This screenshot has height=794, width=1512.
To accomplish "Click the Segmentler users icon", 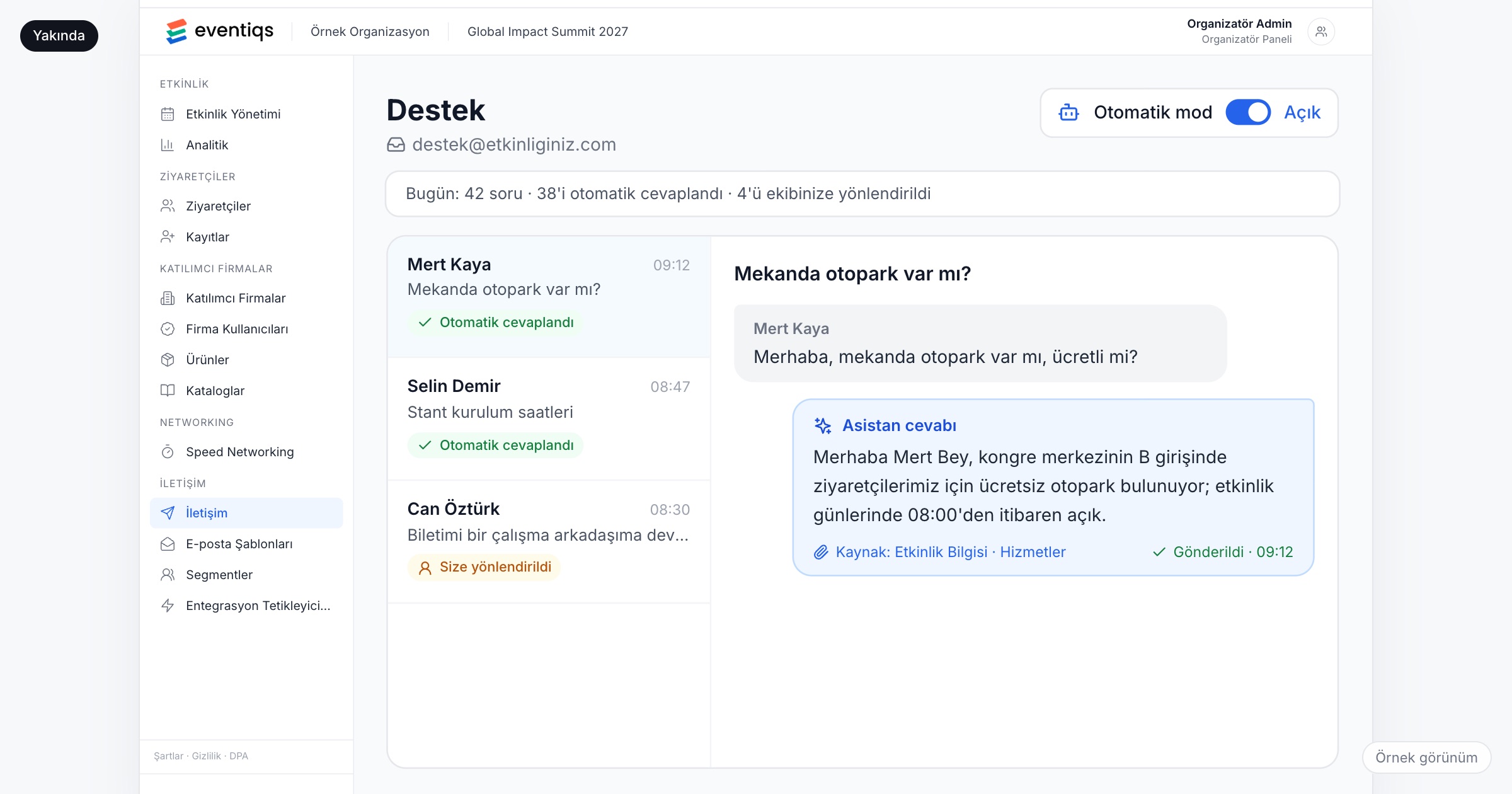I will (168, 575).
